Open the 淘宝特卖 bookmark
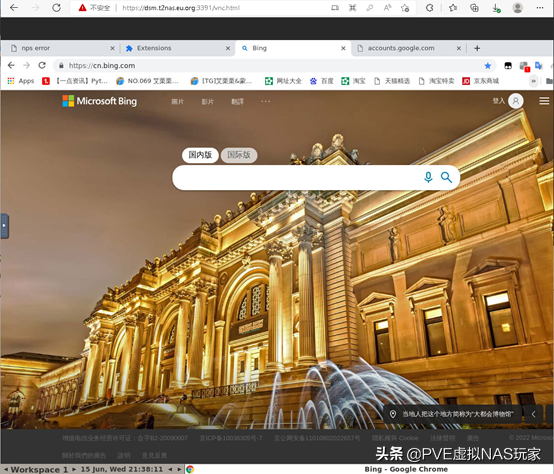 (436, 81)
